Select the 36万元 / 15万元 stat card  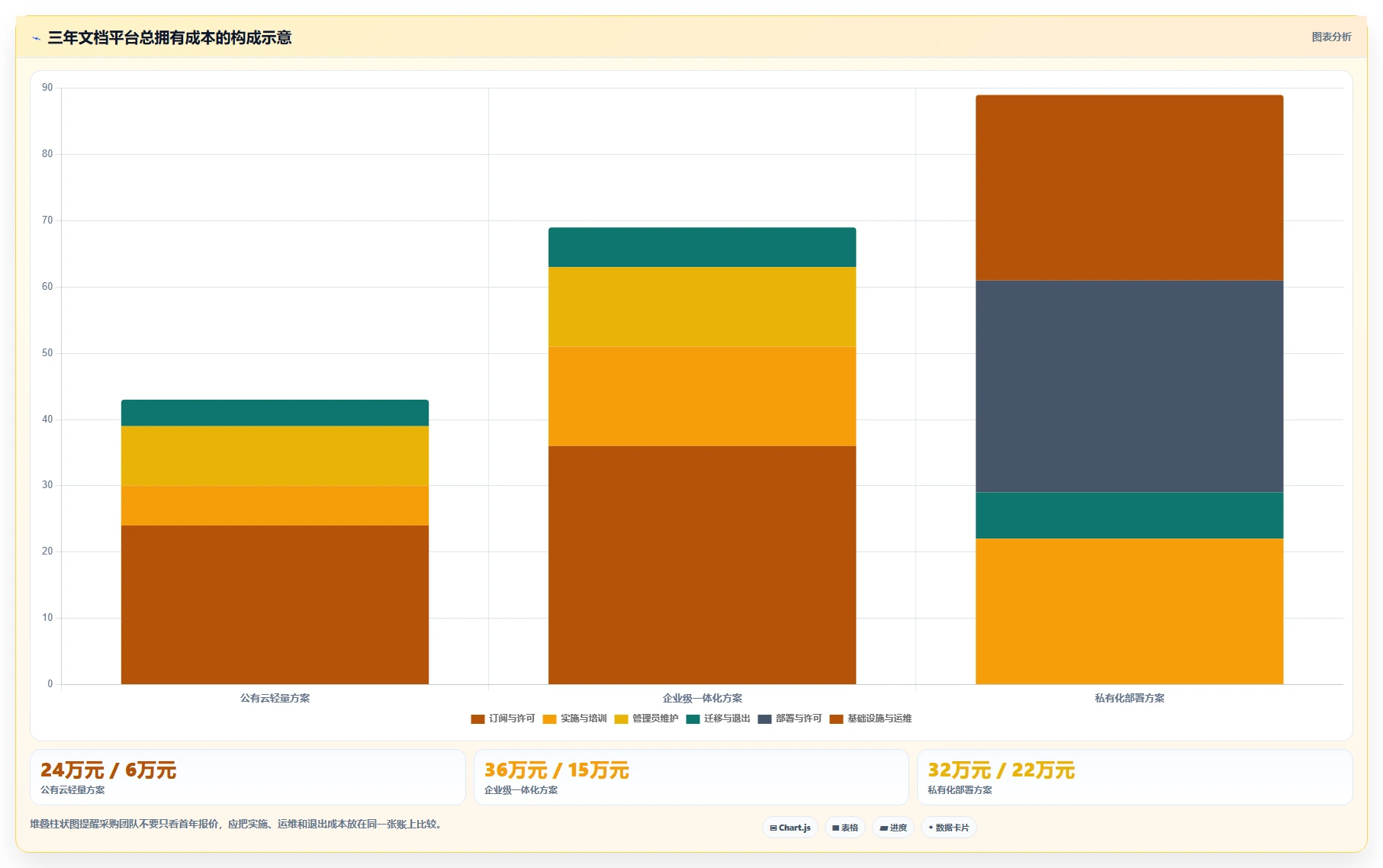(691, 777)
